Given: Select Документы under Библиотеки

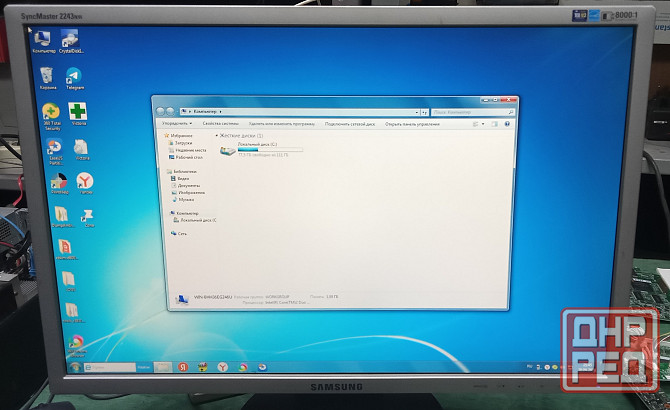Looking at the screenshot, I should pyautogui.click(x=189, y=185).
